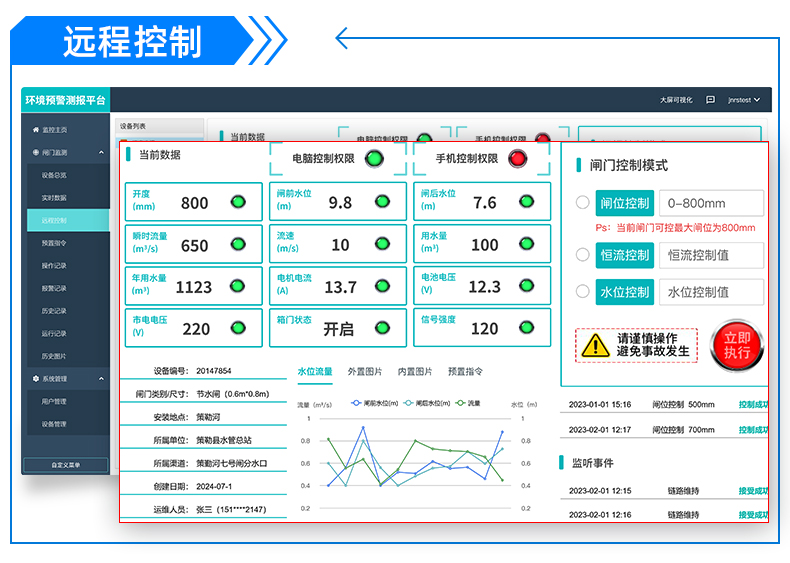Image resolution: width=790 pixels, height=563 pixels.
Task: Open the jnrstest user dropdown
Action: pos(744,100)
